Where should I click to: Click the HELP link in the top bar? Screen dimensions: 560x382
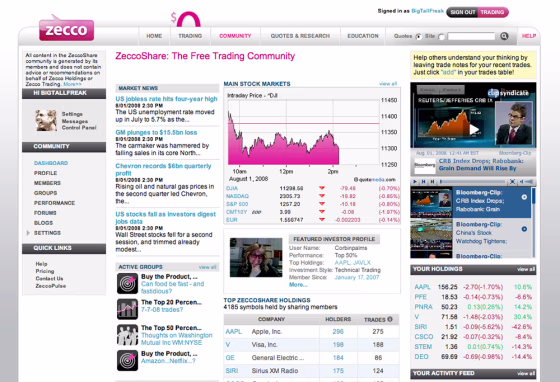point(529,36)
